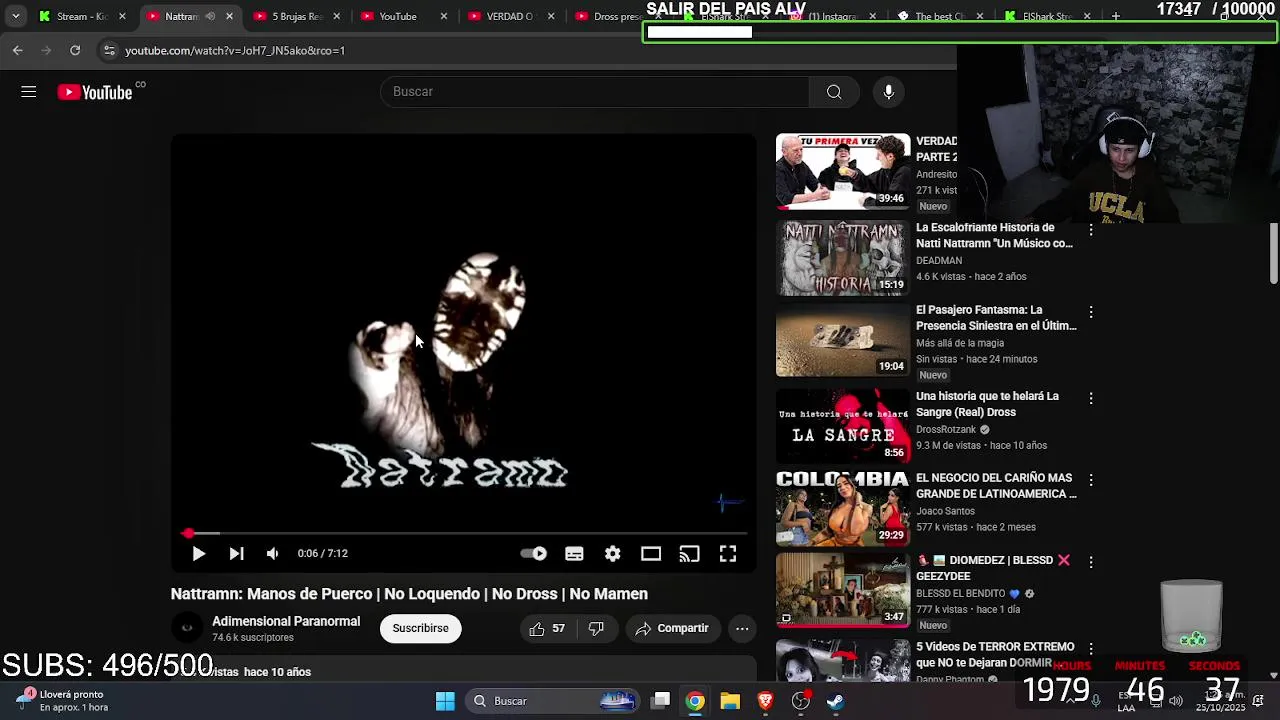This screenshot has width=1280, height=720.
Task: Seek along the video progress bar
Action: pos(463,533)
